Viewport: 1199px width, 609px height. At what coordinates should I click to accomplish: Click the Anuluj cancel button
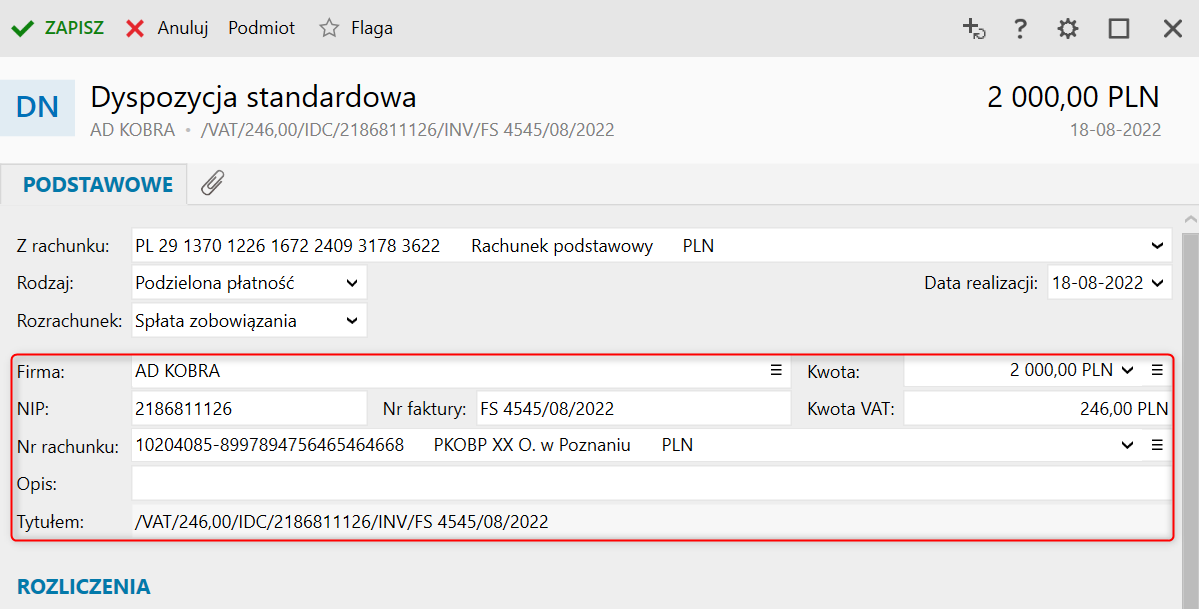point(167,28)
